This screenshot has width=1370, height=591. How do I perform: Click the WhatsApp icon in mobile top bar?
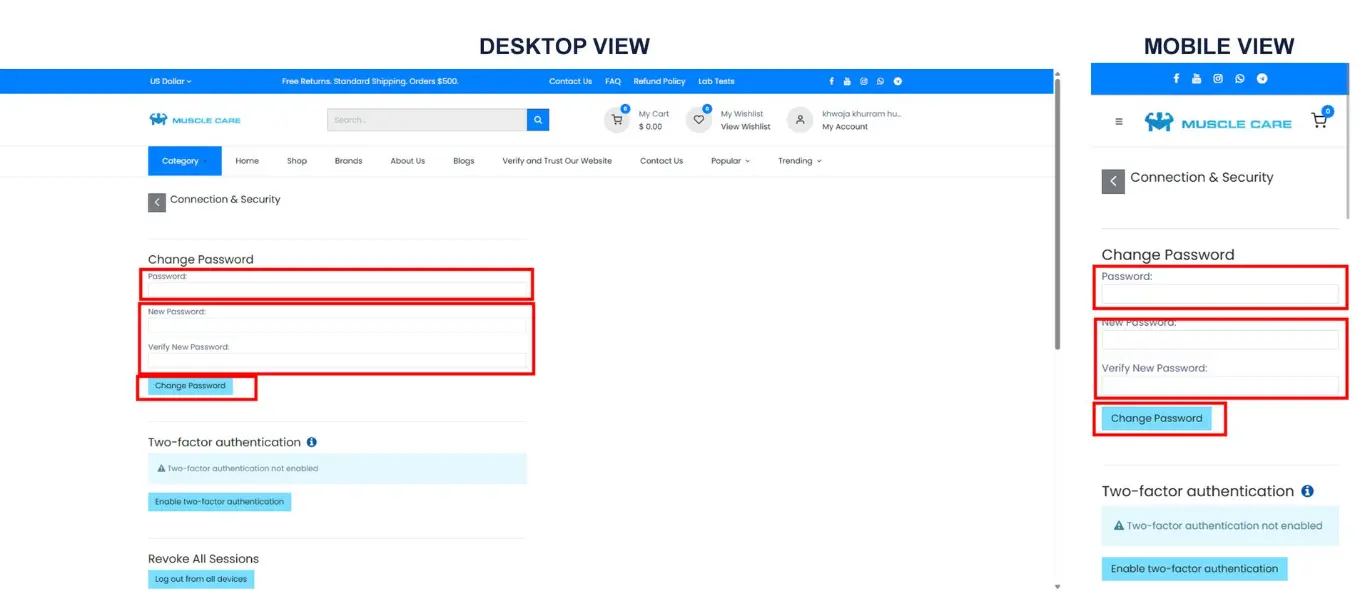[1240, 79]
